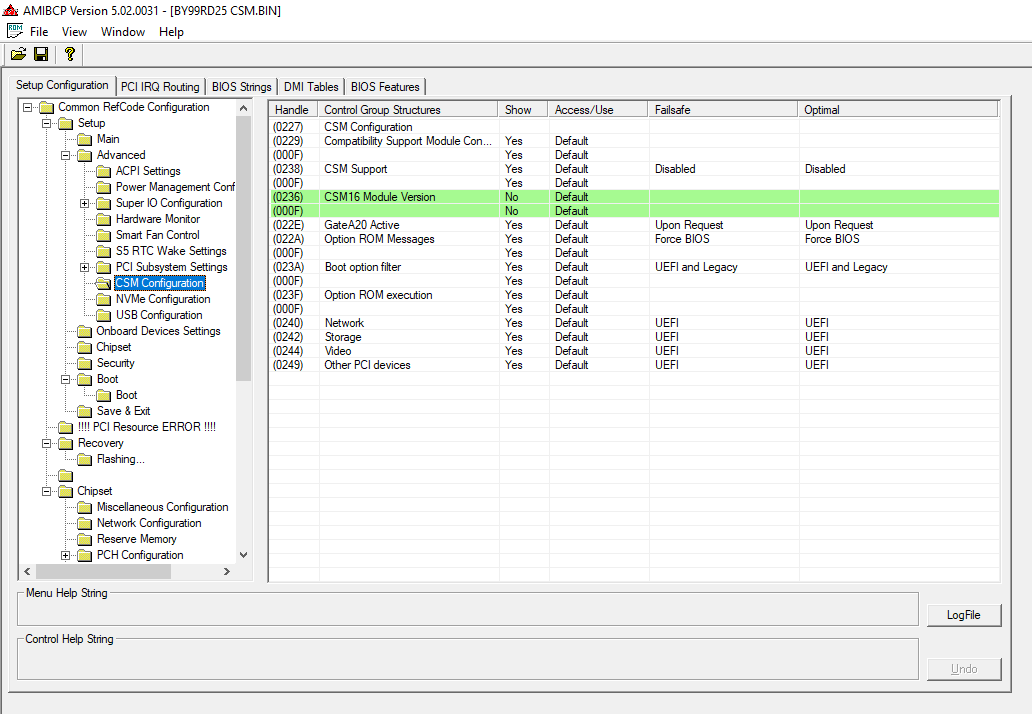The width and height of the screenshot is (1032, 714).
Task: Select the CSM Support row
Action: pyautogui.click(x=634, y=169)
